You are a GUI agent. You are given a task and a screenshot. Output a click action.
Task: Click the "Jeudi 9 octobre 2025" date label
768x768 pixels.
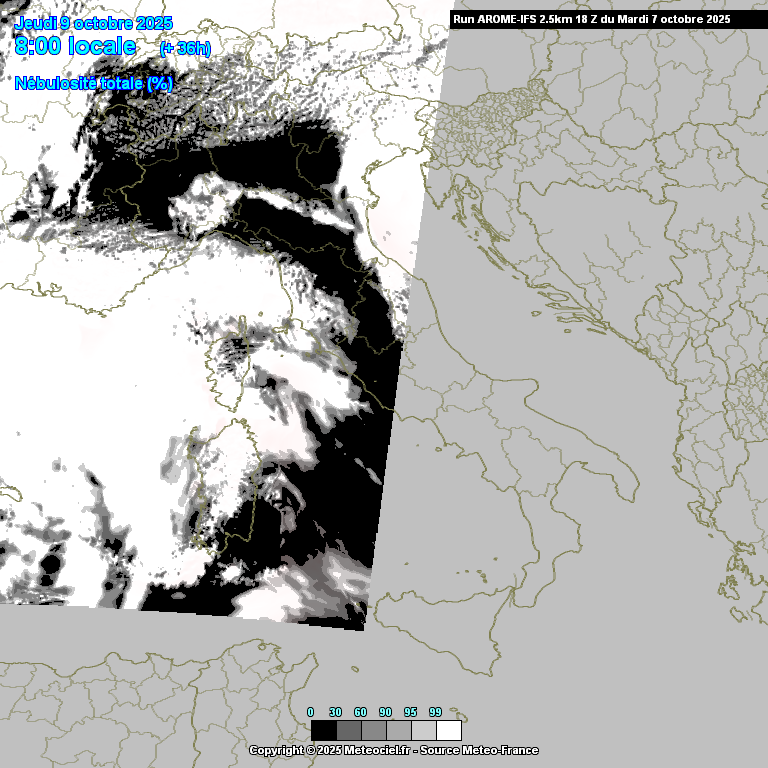93,23
